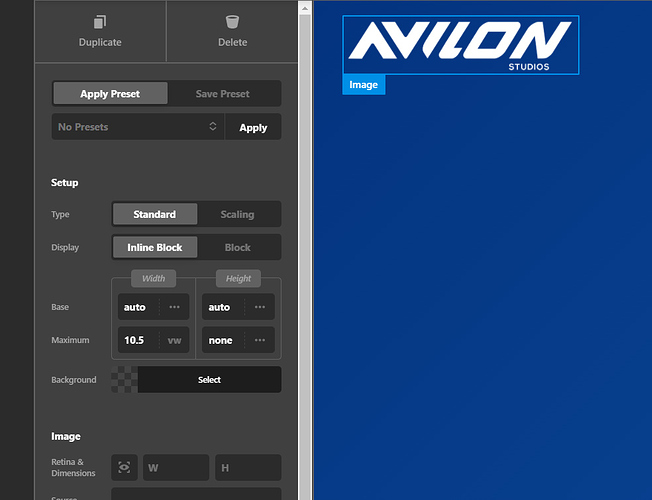Click the Width column label
The image size is (652, 500).
tap(153, 278)
